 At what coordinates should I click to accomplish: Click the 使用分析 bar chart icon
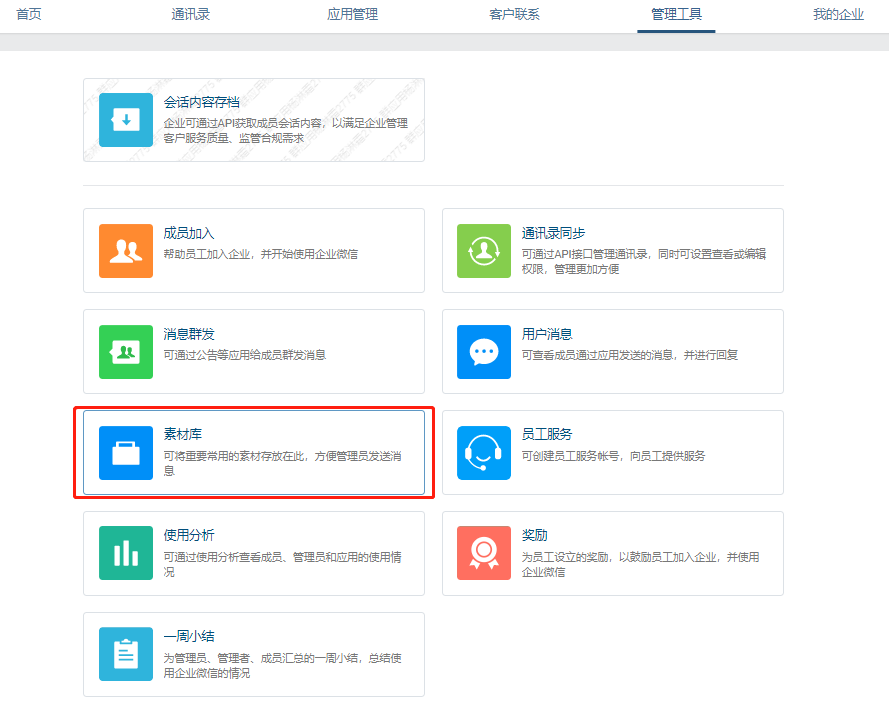pos(126,553)
